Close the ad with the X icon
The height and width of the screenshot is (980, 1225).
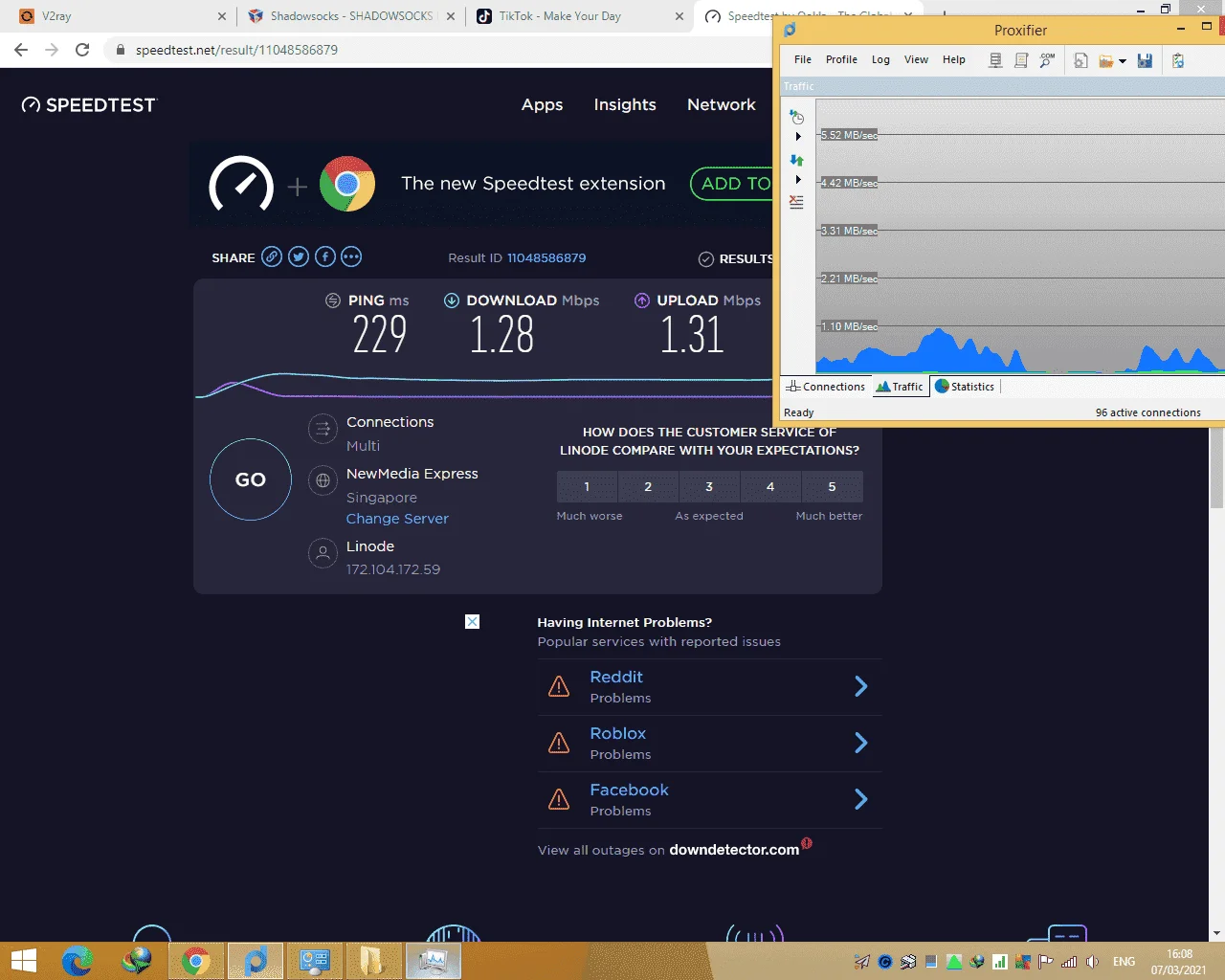click(472, 622)
